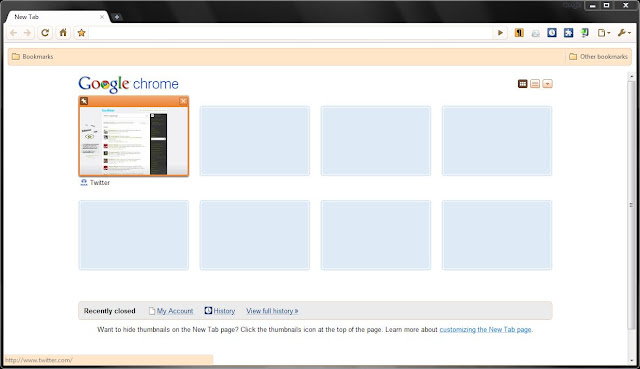Click the scrollbar up arrow
This screenshot has width=640, height=369.
click(x=632, y=76)
